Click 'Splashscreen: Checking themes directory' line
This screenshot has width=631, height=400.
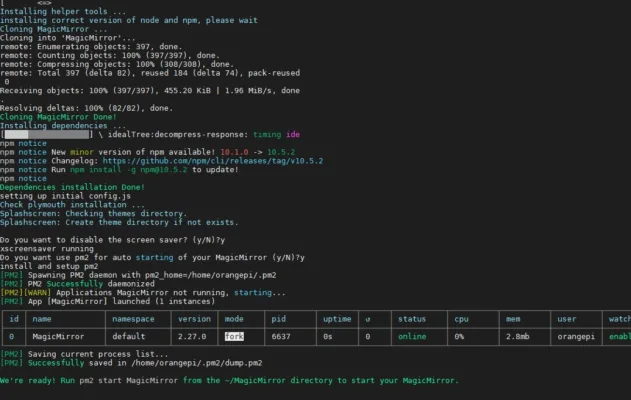pyautogui.click(x=93, y=214)
